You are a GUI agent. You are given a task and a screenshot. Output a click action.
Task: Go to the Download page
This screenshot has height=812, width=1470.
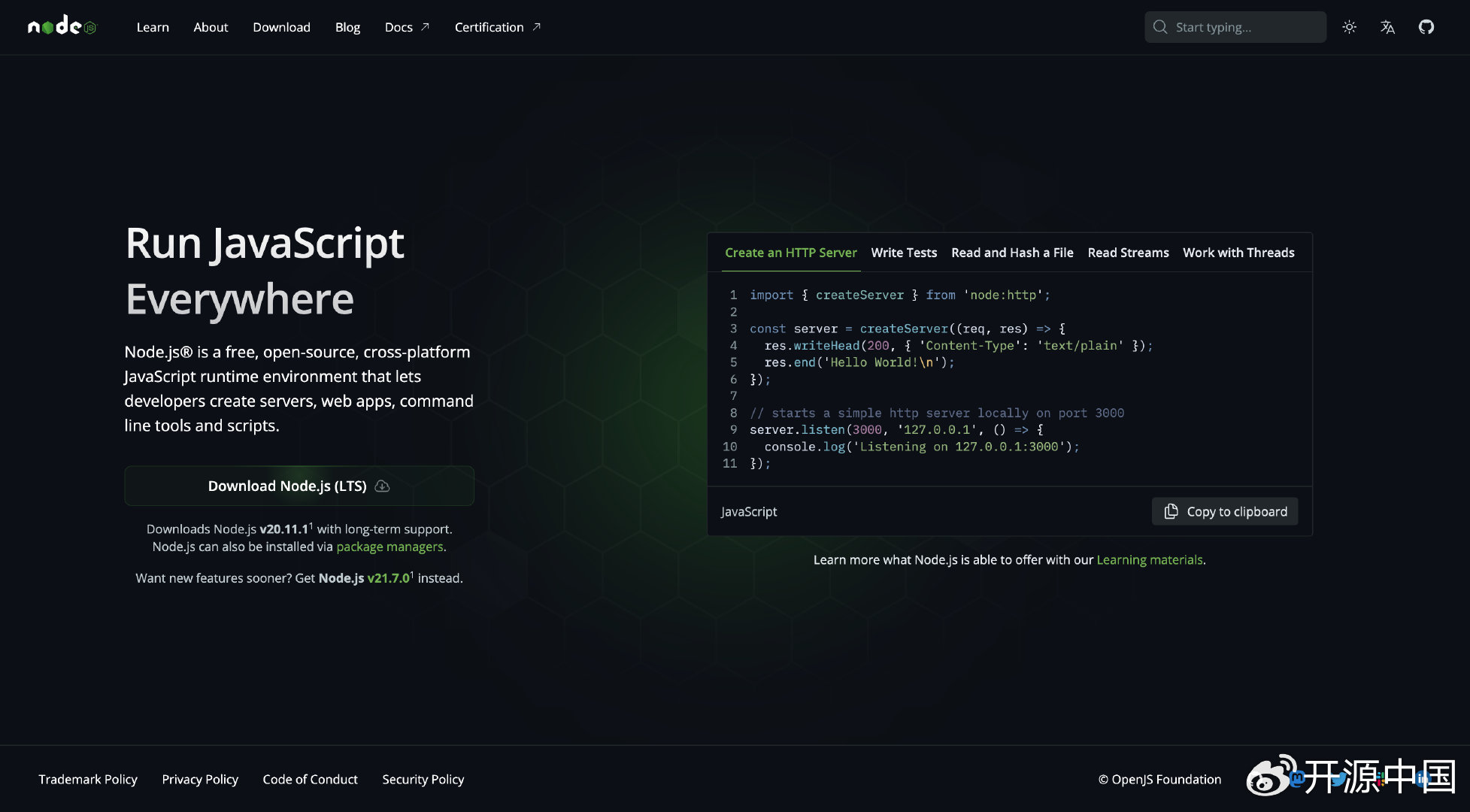pyautogui.click(x=281, y=27)
